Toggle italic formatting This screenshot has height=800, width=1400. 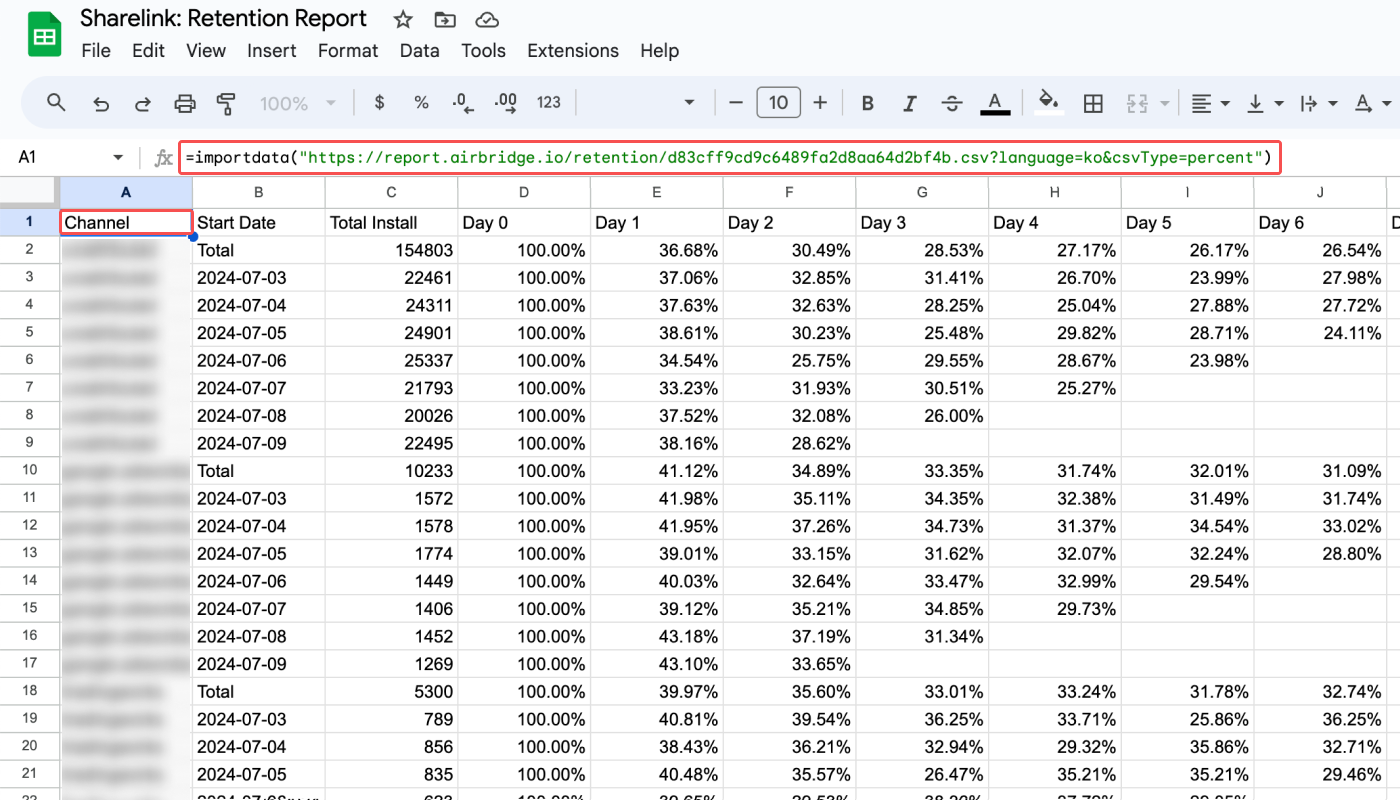(x=910, y=102)
